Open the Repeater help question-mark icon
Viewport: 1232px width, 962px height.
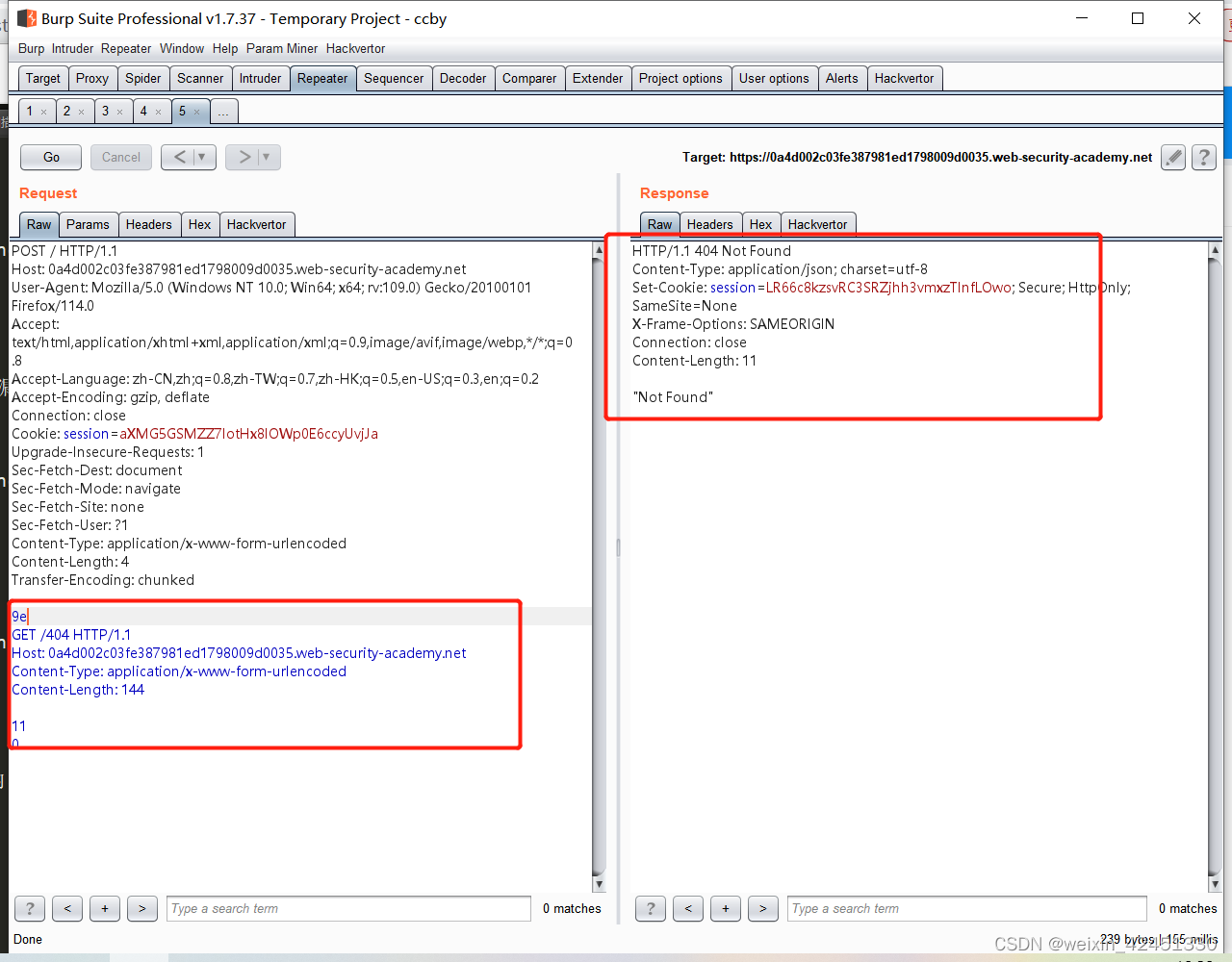1203,158
